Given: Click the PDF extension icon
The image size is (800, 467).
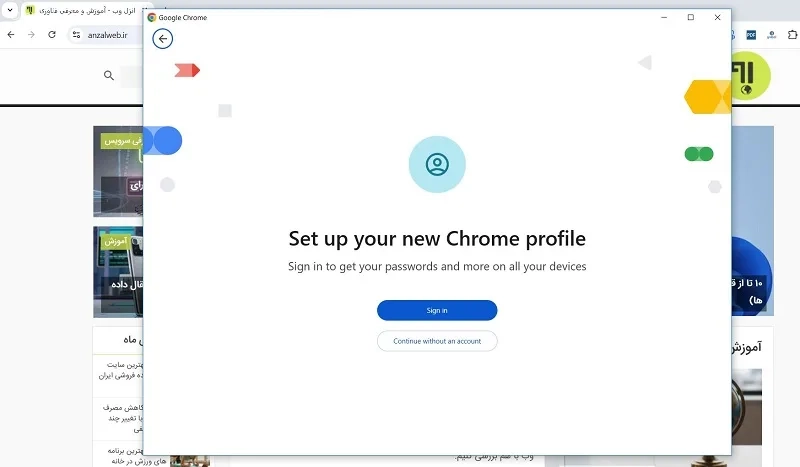Looking at the screenshot, I should [751, 35].
